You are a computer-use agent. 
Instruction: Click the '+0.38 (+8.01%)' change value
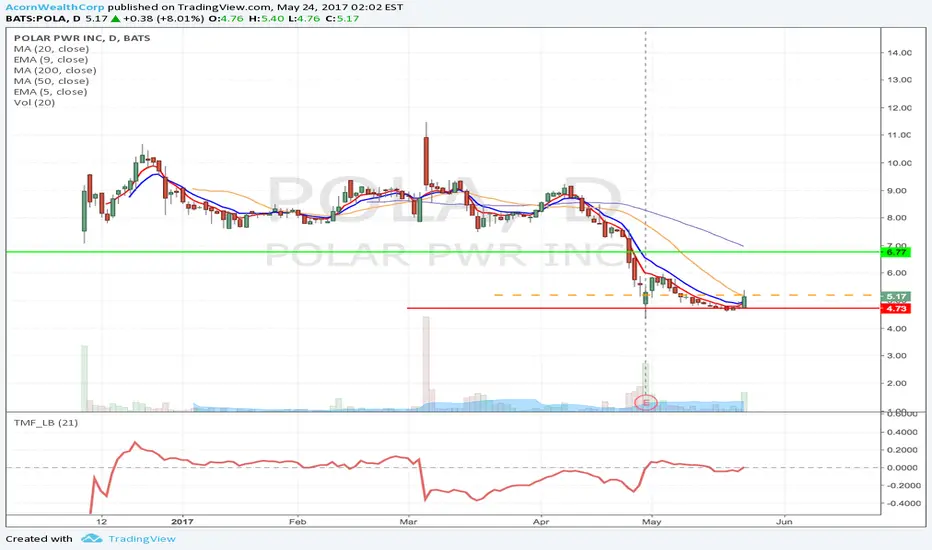163,18
